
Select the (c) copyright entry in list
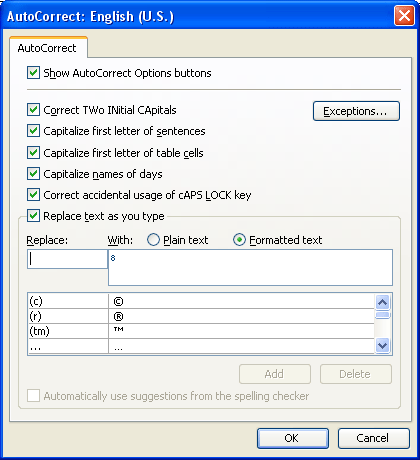point(201,301)
